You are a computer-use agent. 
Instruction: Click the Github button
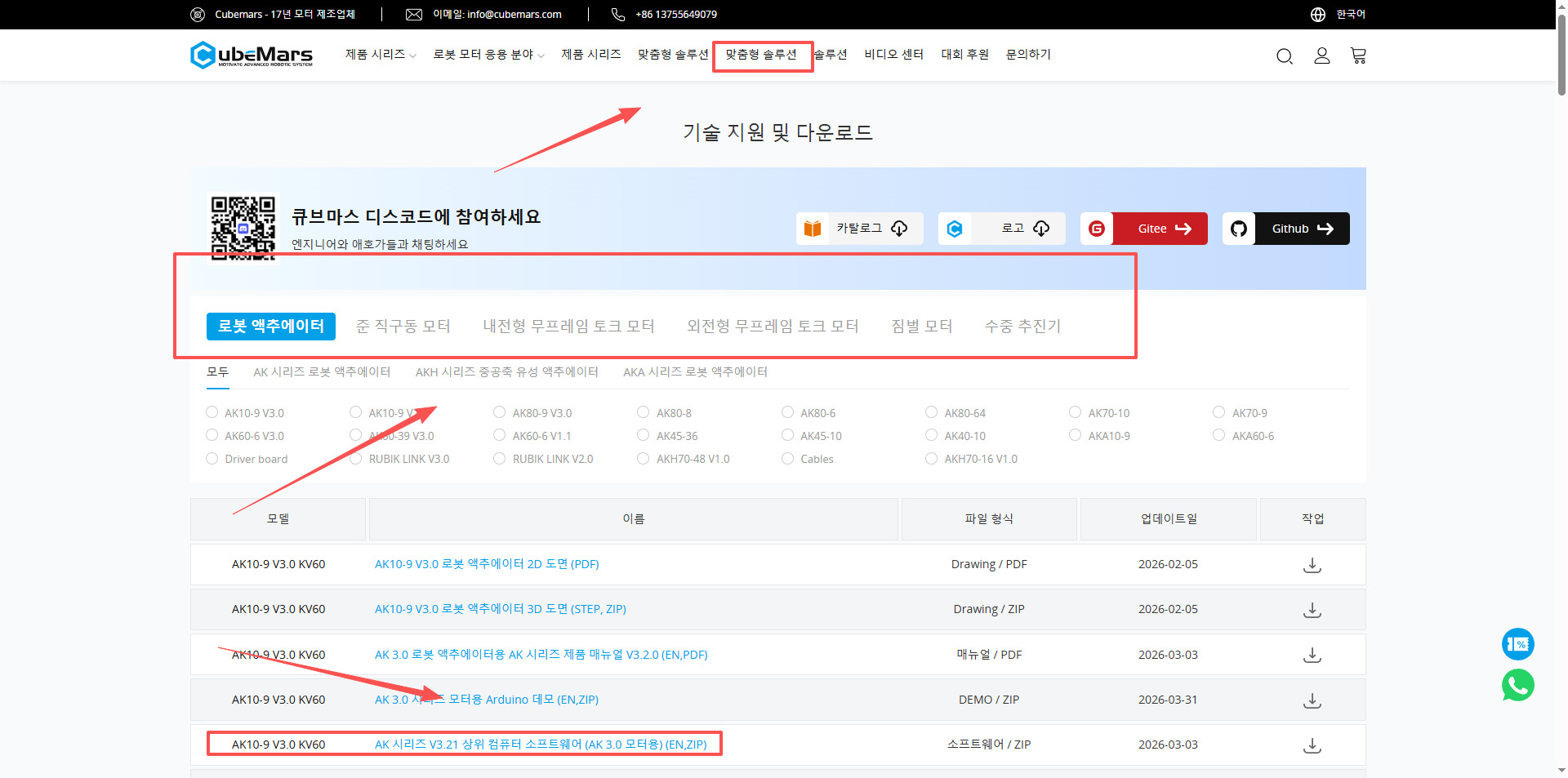(x=1286, y=229)
